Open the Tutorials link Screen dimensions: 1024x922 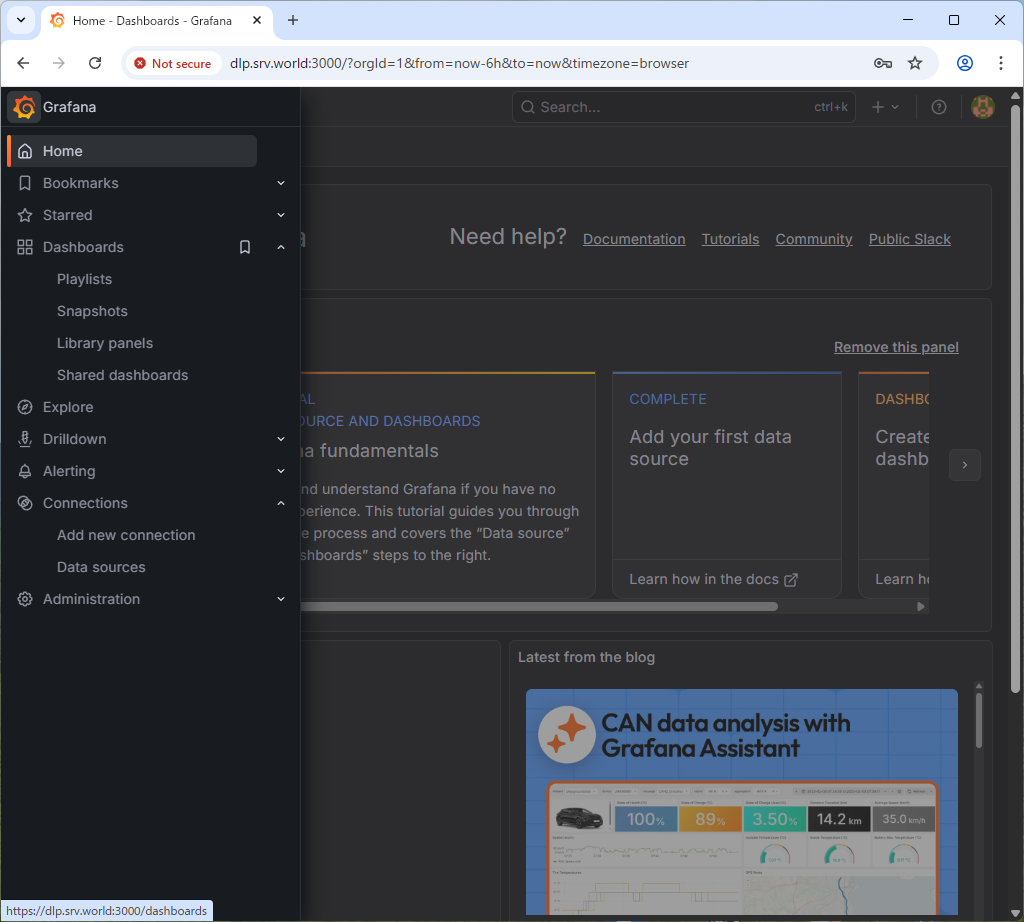click(730, 239)
